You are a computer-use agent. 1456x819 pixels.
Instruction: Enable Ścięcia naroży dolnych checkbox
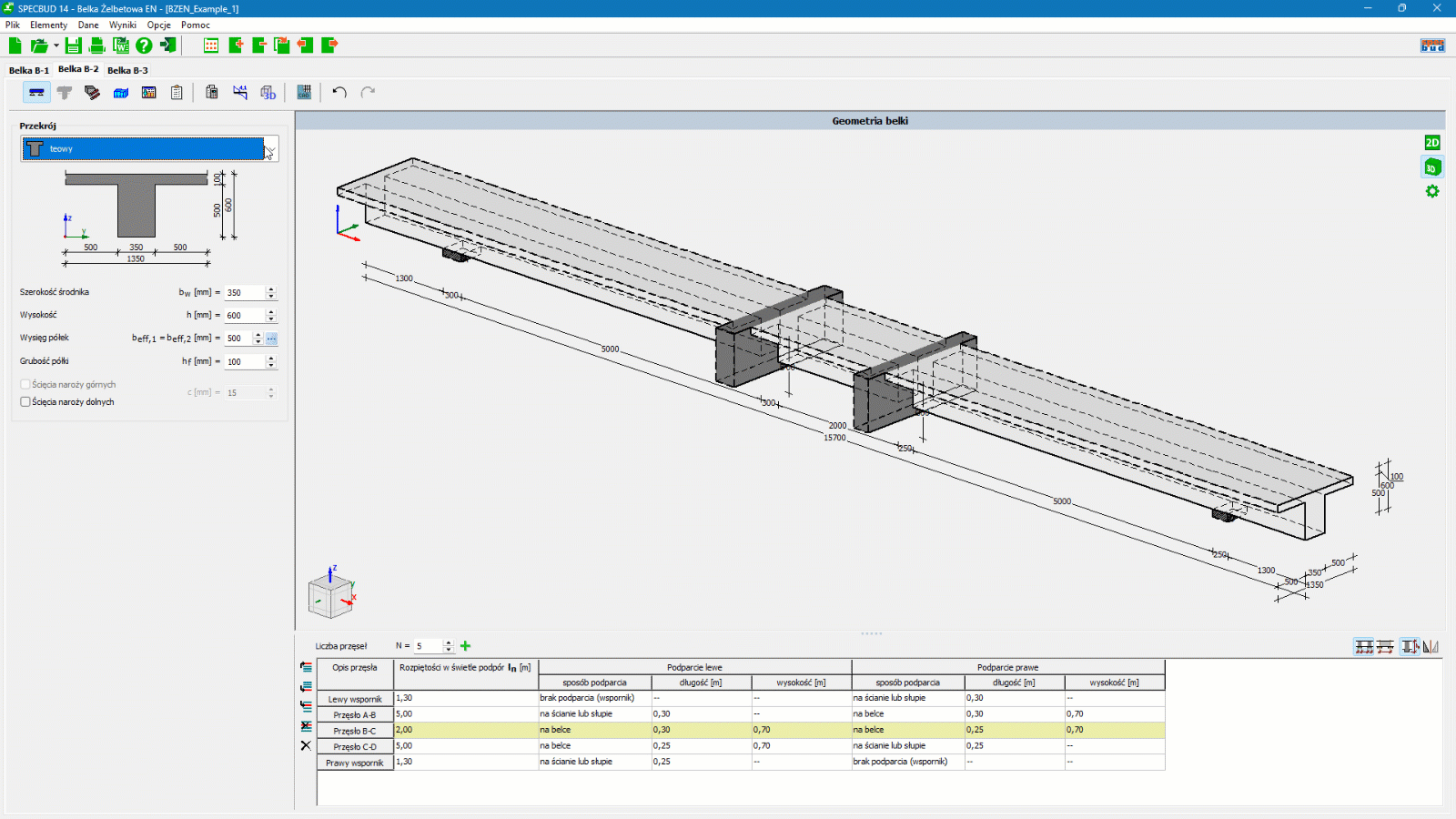[x=25, y=401]
